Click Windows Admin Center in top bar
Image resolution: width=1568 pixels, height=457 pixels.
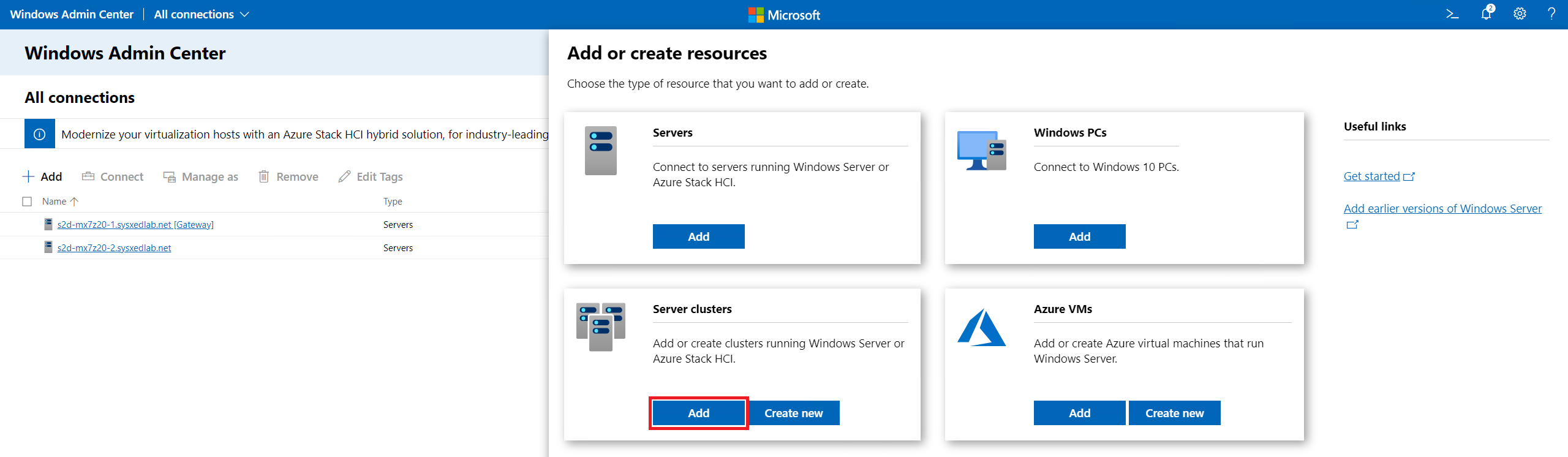pos(72,14)
